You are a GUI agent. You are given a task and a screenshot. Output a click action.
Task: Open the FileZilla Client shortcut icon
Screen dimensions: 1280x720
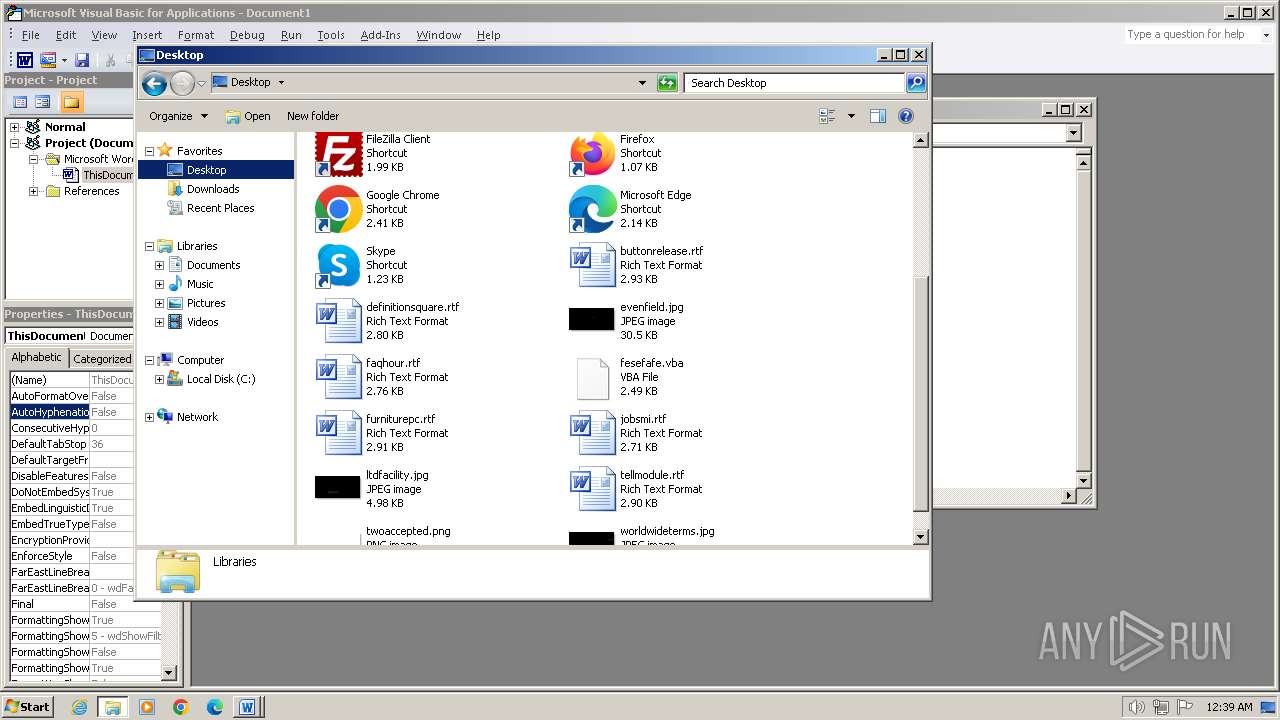coord(338,154)
